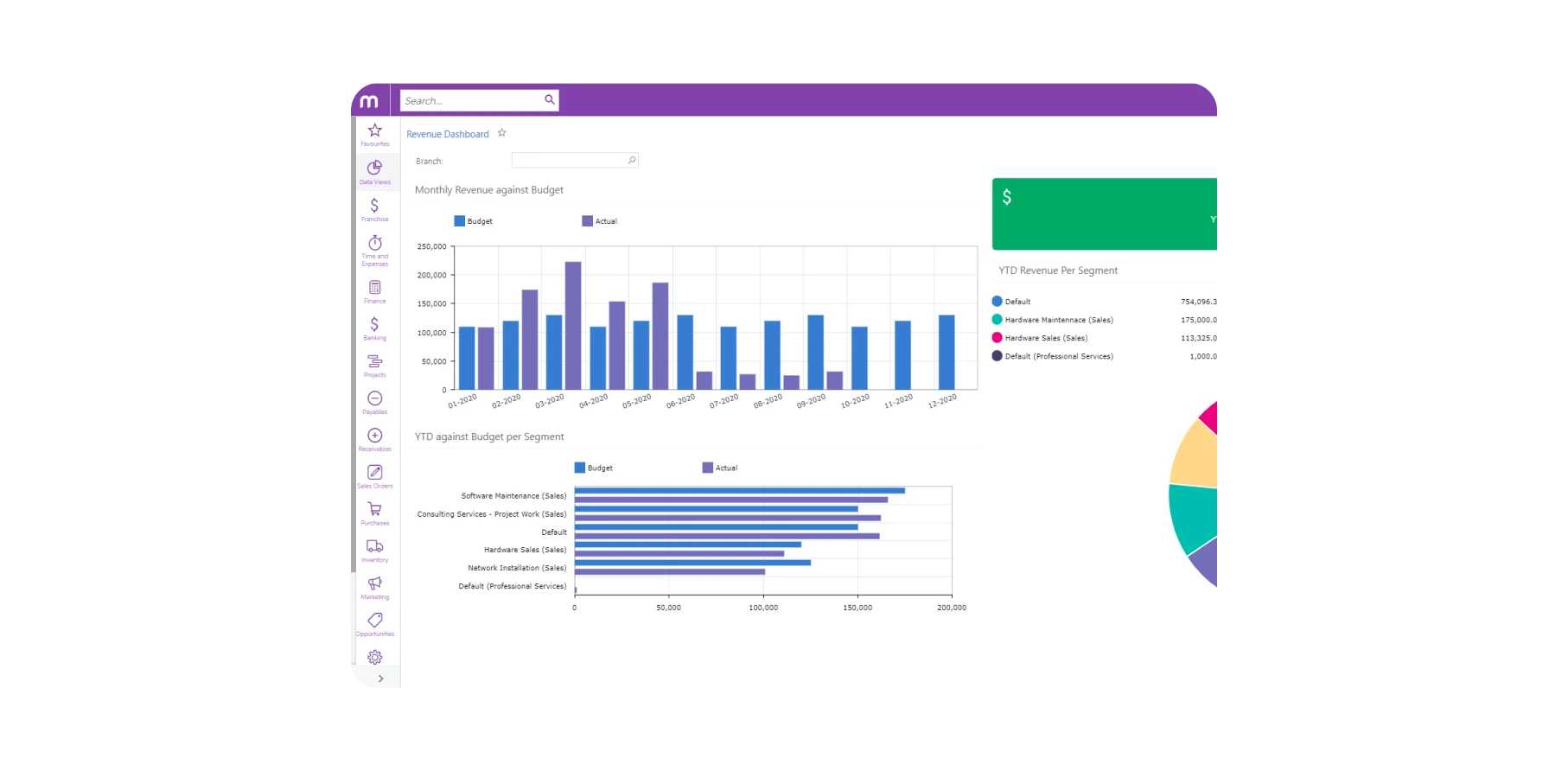Screen dimensions: 1568x771
Task: Toggle Actual legend in YTD per Segment chart
Action: click(720, 468)
